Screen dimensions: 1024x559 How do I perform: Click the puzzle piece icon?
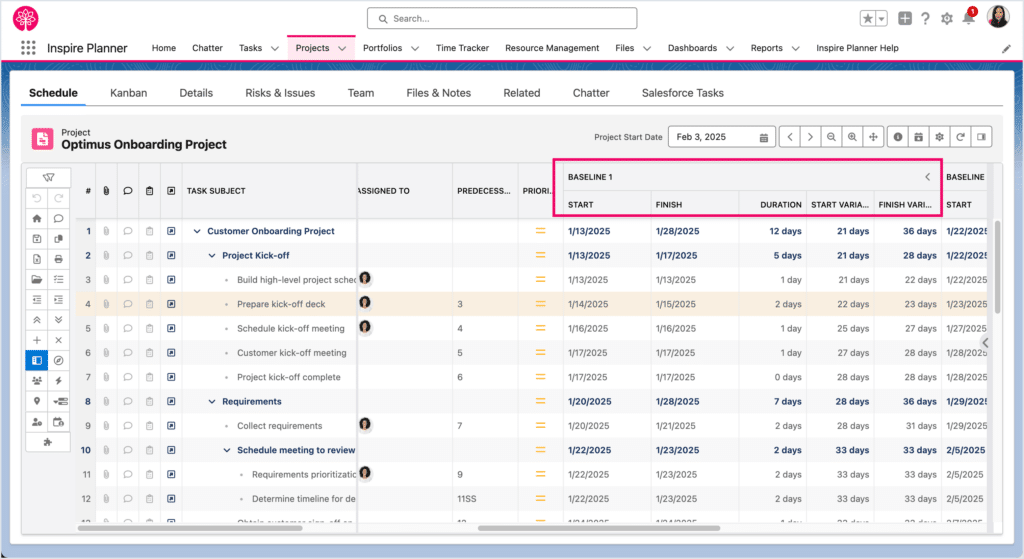point(48,442)
